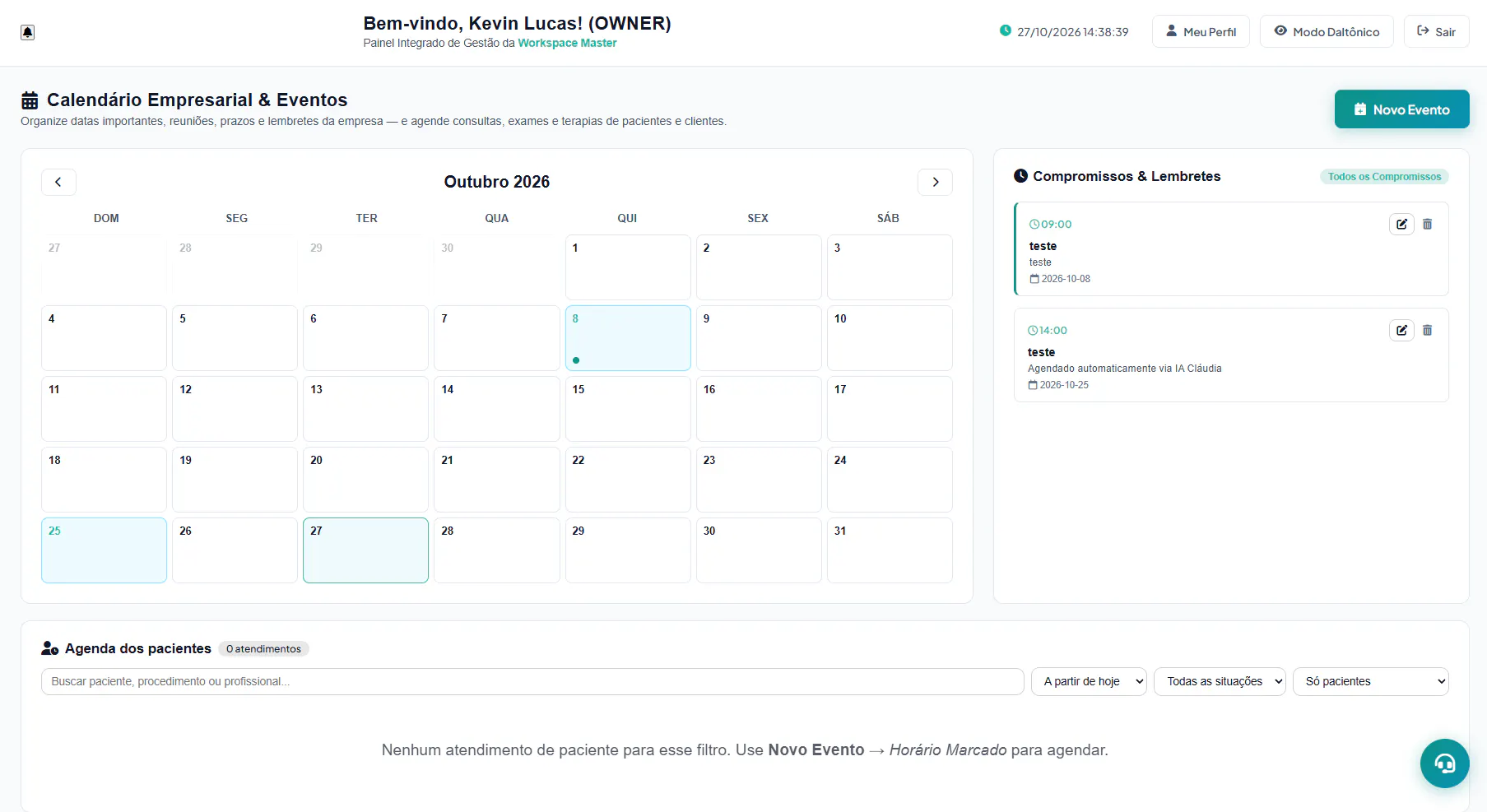Click the 'Todos os Compromissos' badge

click(x=1384, y=177)
